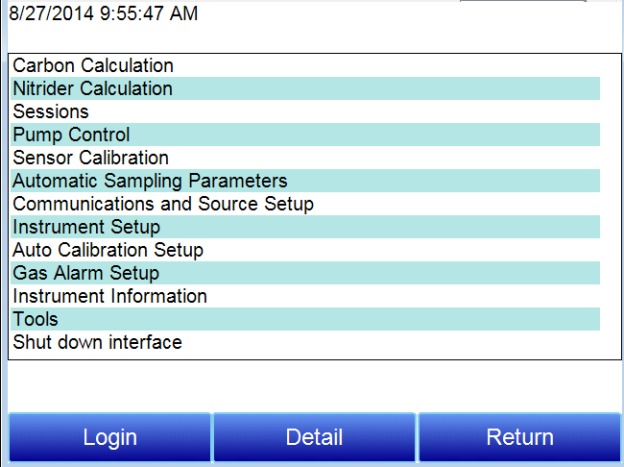Open the Tools menu item
This screenshot has height=467, width=624.
tap(36, 319)
